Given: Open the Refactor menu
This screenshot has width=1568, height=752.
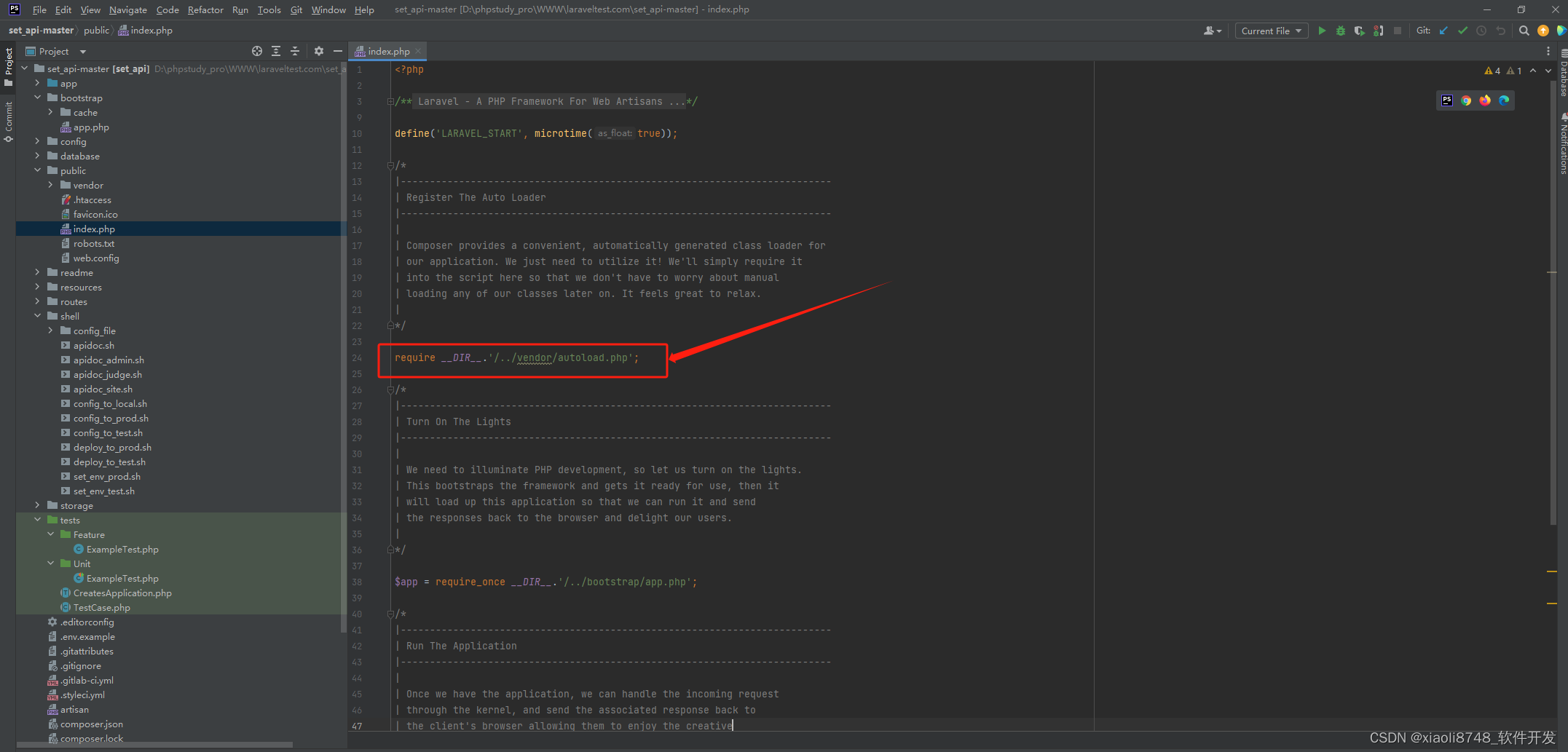Looking at the screenshot, I should coord(205,9).
